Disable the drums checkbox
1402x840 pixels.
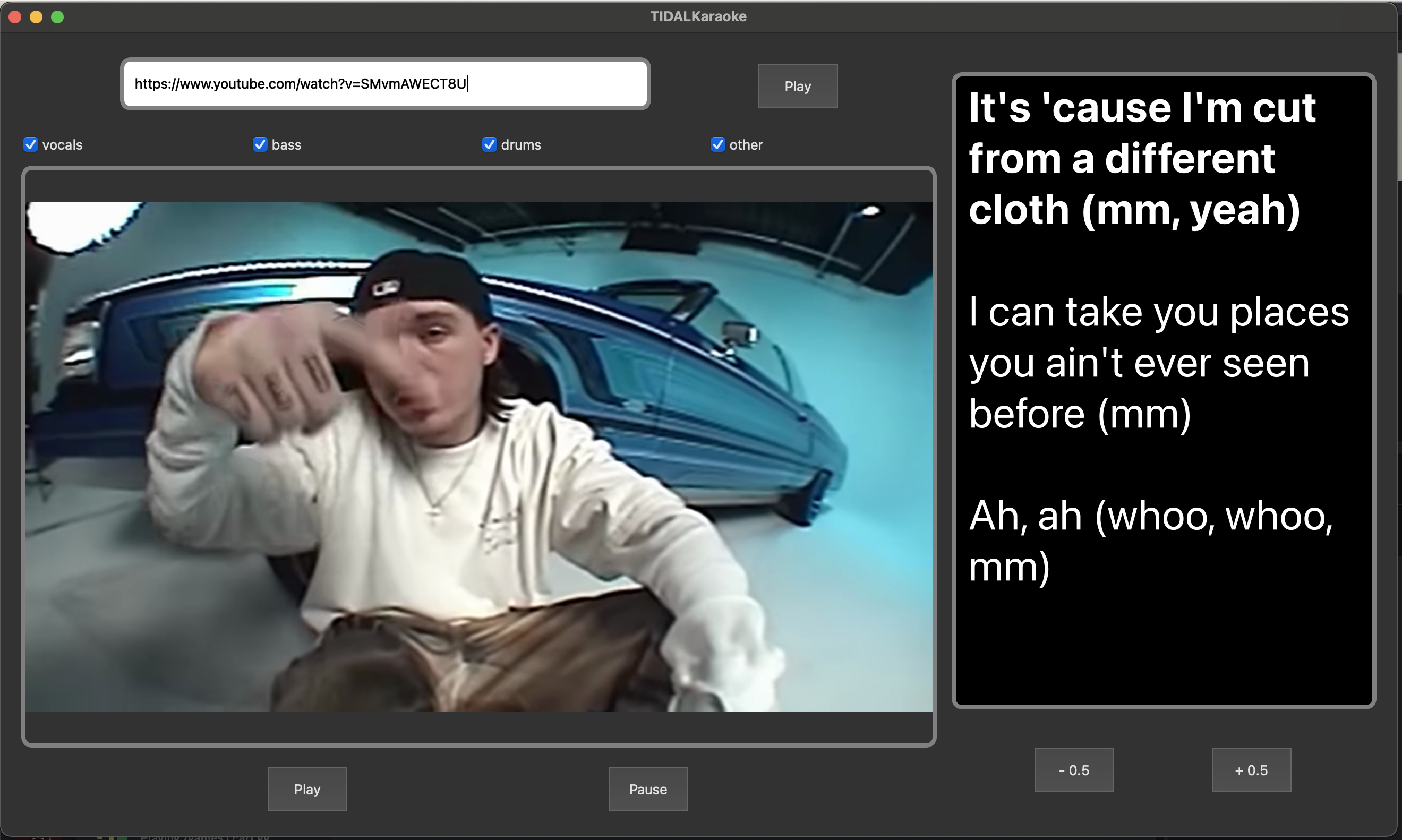[x=489, y=145]
